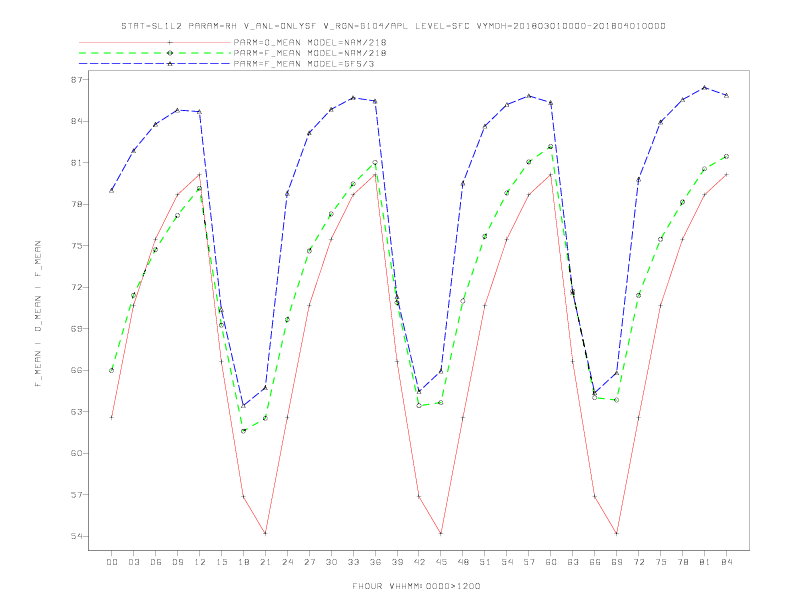Click blue GFS triangle data point at hour 18

tap(243, 405)
